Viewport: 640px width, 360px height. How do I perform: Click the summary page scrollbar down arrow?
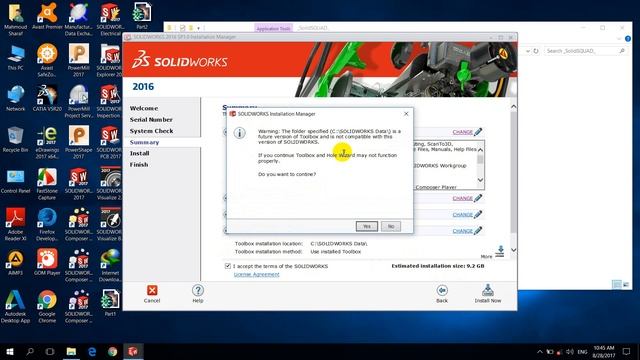(513, 250)
